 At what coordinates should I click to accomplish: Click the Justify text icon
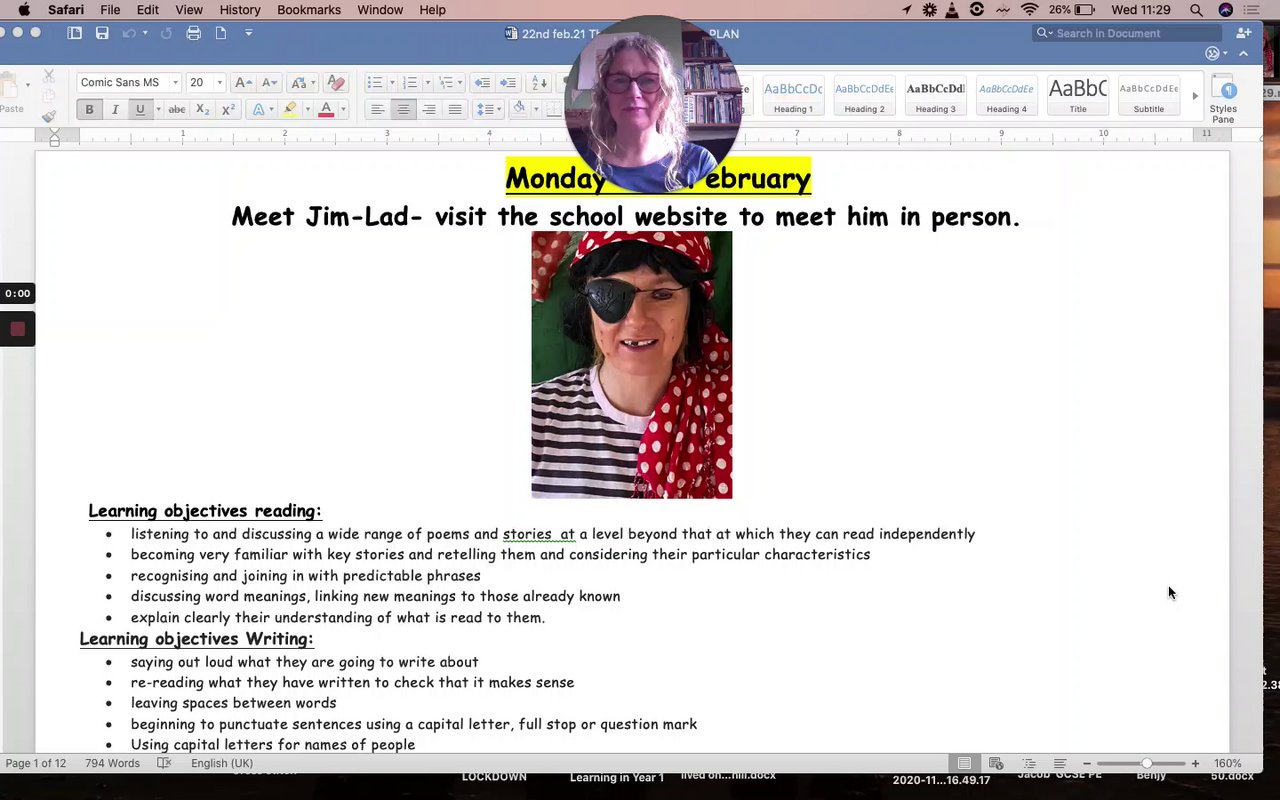click(455, 109)
